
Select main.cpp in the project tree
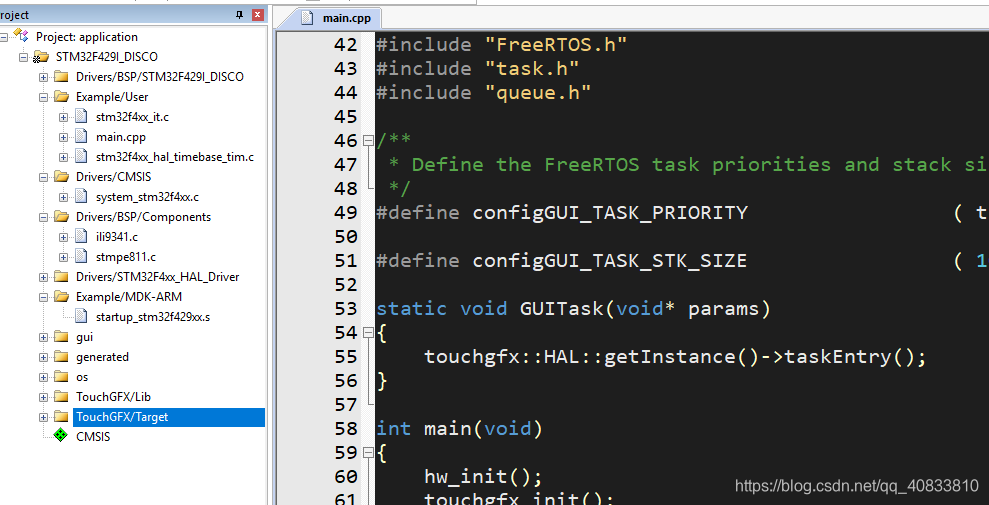coord(121,137)
